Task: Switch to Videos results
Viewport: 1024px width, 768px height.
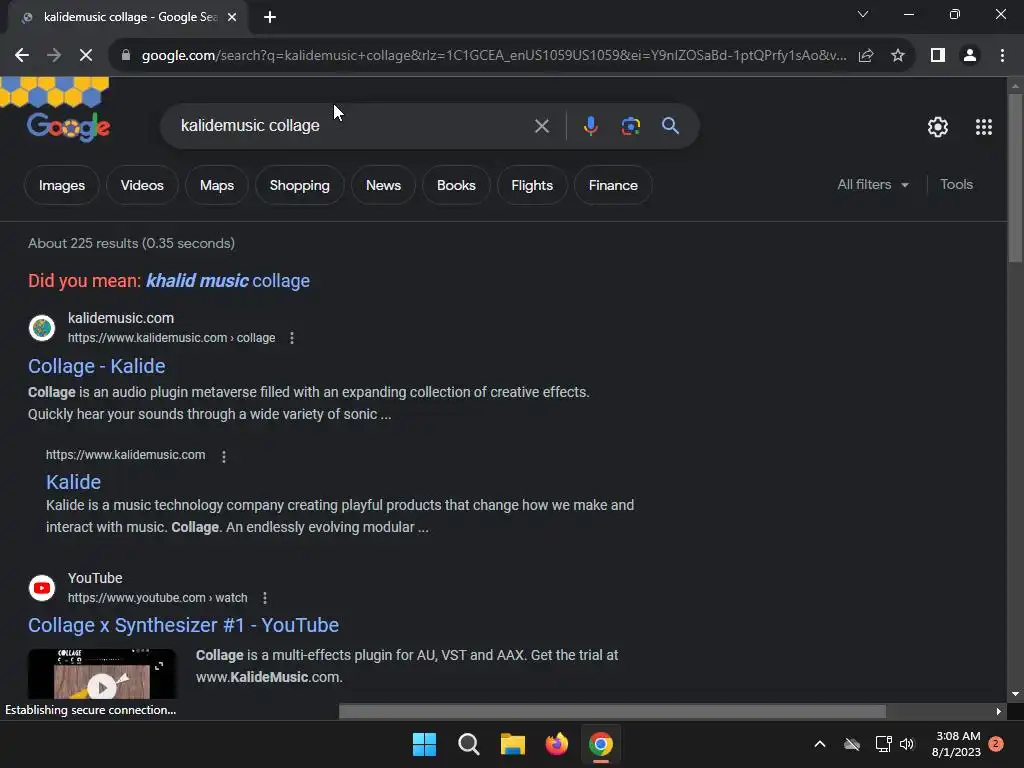Action: (142, 185)
